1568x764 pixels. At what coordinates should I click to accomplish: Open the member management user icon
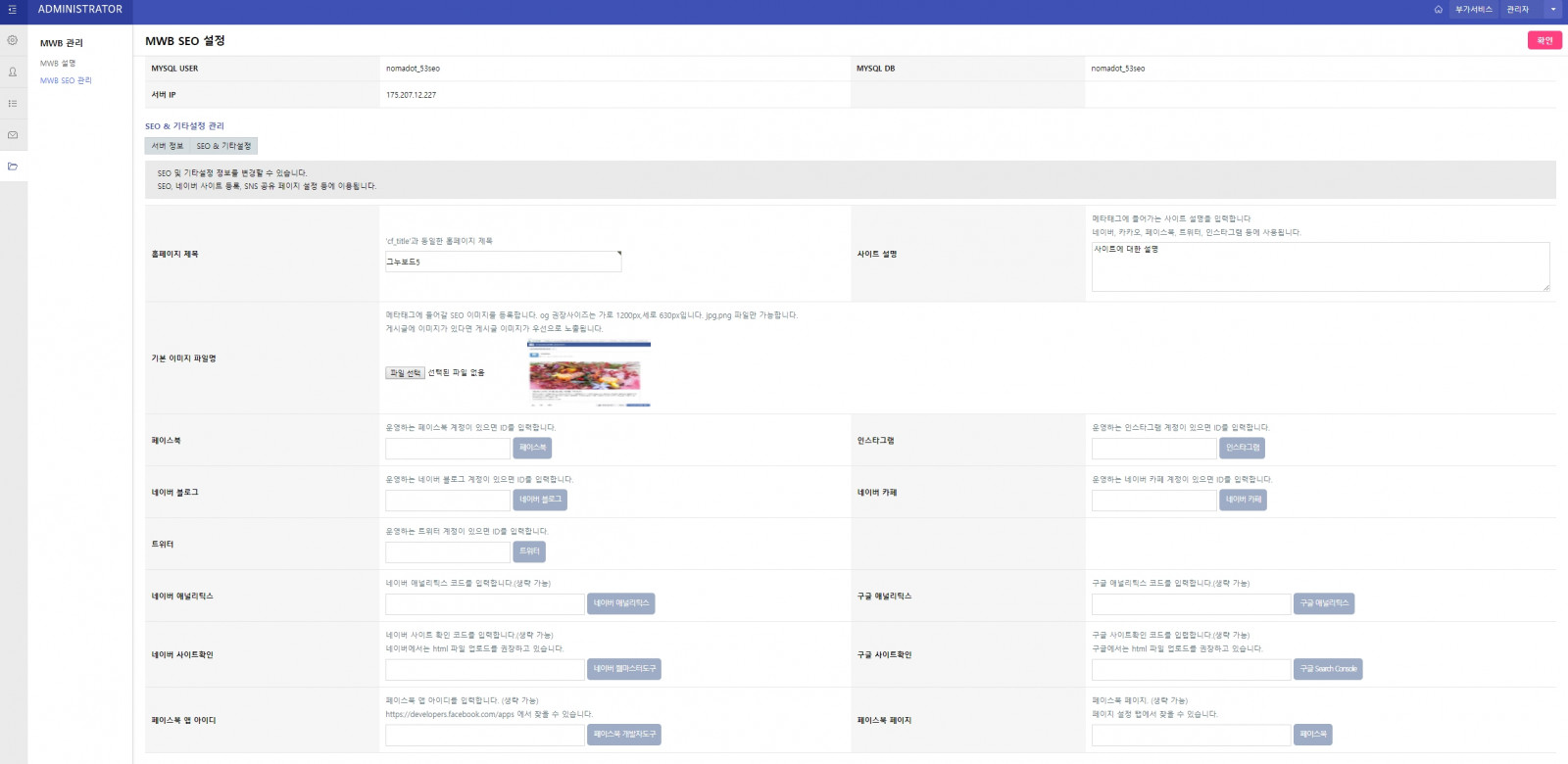(13, 72)
